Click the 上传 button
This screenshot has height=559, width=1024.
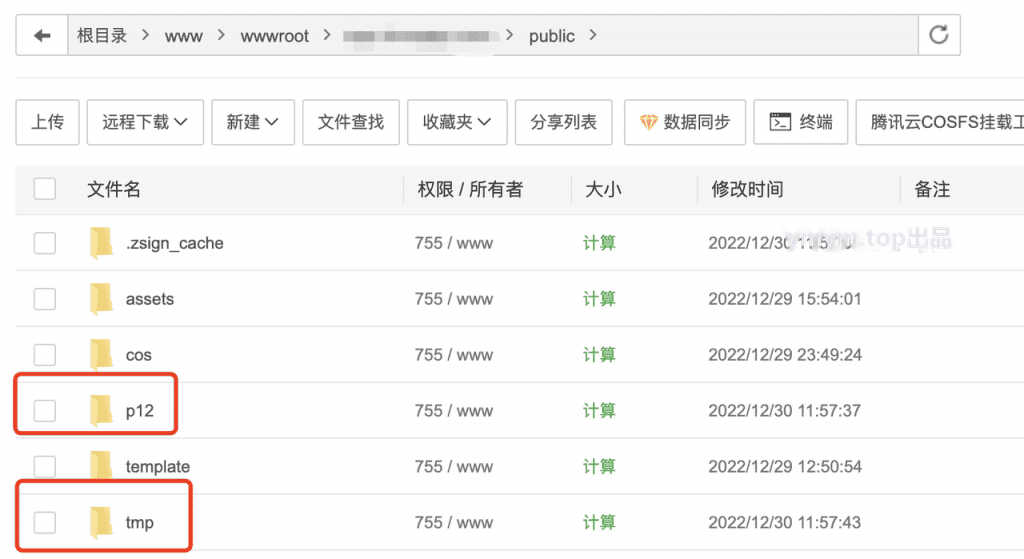(x=48, y=122)
